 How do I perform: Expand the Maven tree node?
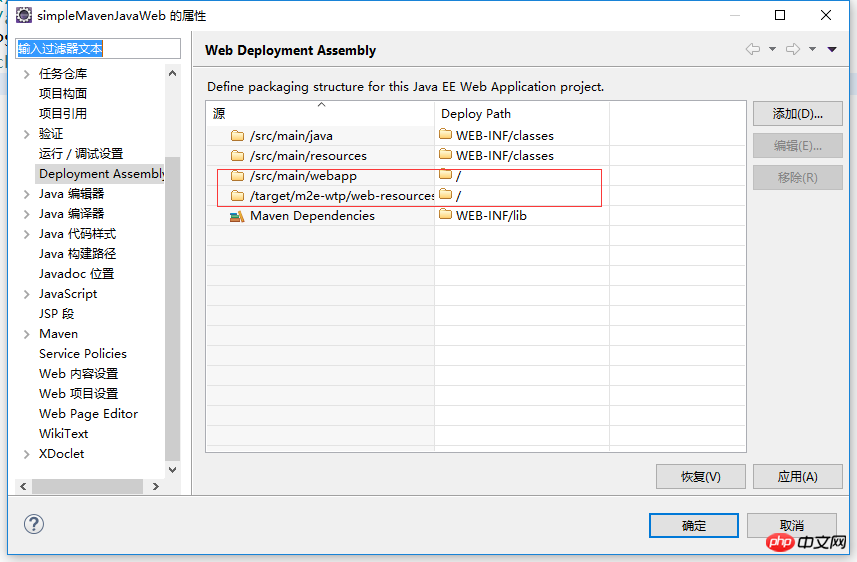tap(26, 334)
